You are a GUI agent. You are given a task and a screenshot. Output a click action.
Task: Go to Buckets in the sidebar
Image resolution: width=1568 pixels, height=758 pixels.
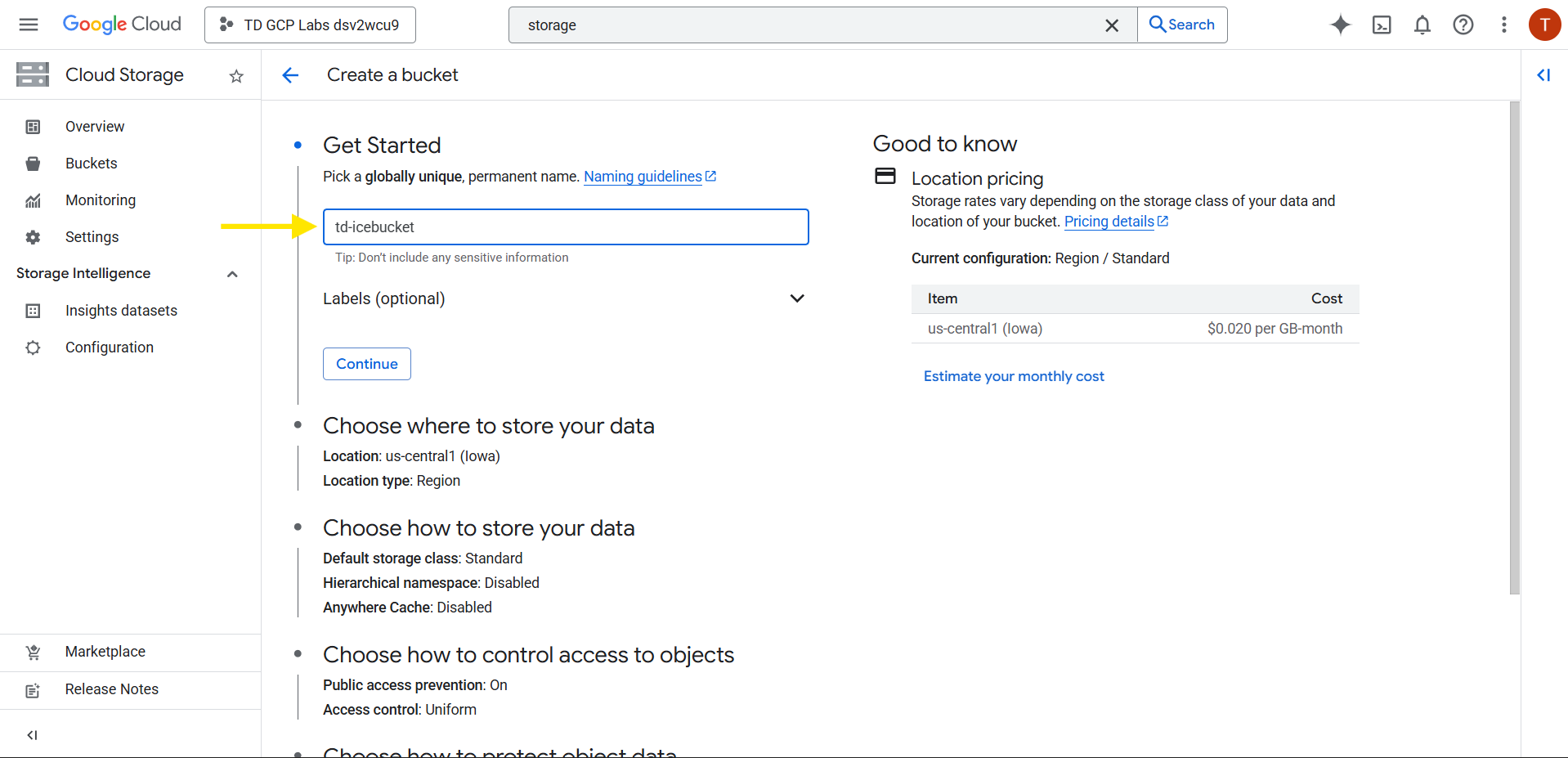91,164
